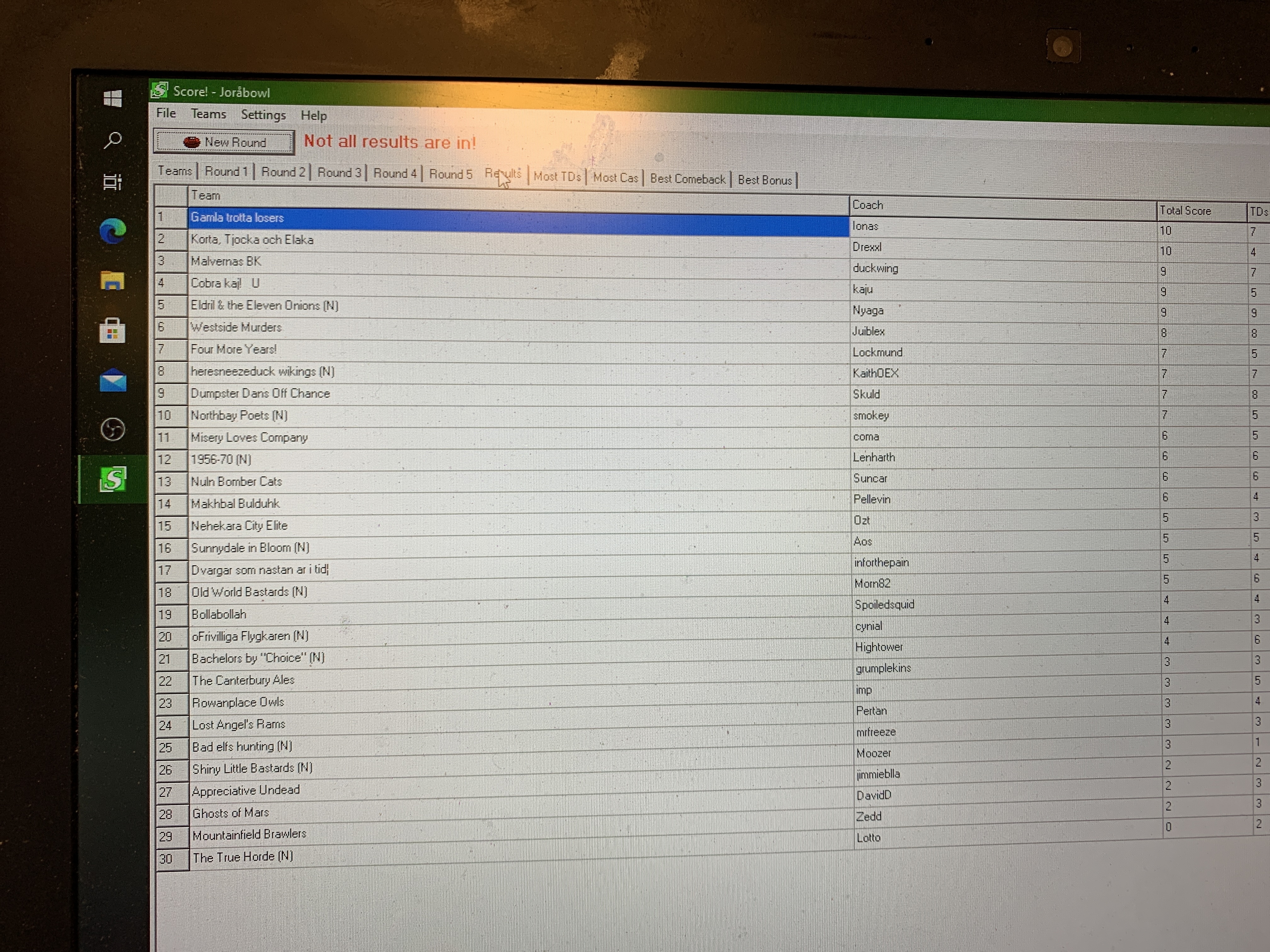The height and width of the screenshot is (952, 1270).
Task: Select The True Horde (N) row
Action: click(x=242, y=857)
